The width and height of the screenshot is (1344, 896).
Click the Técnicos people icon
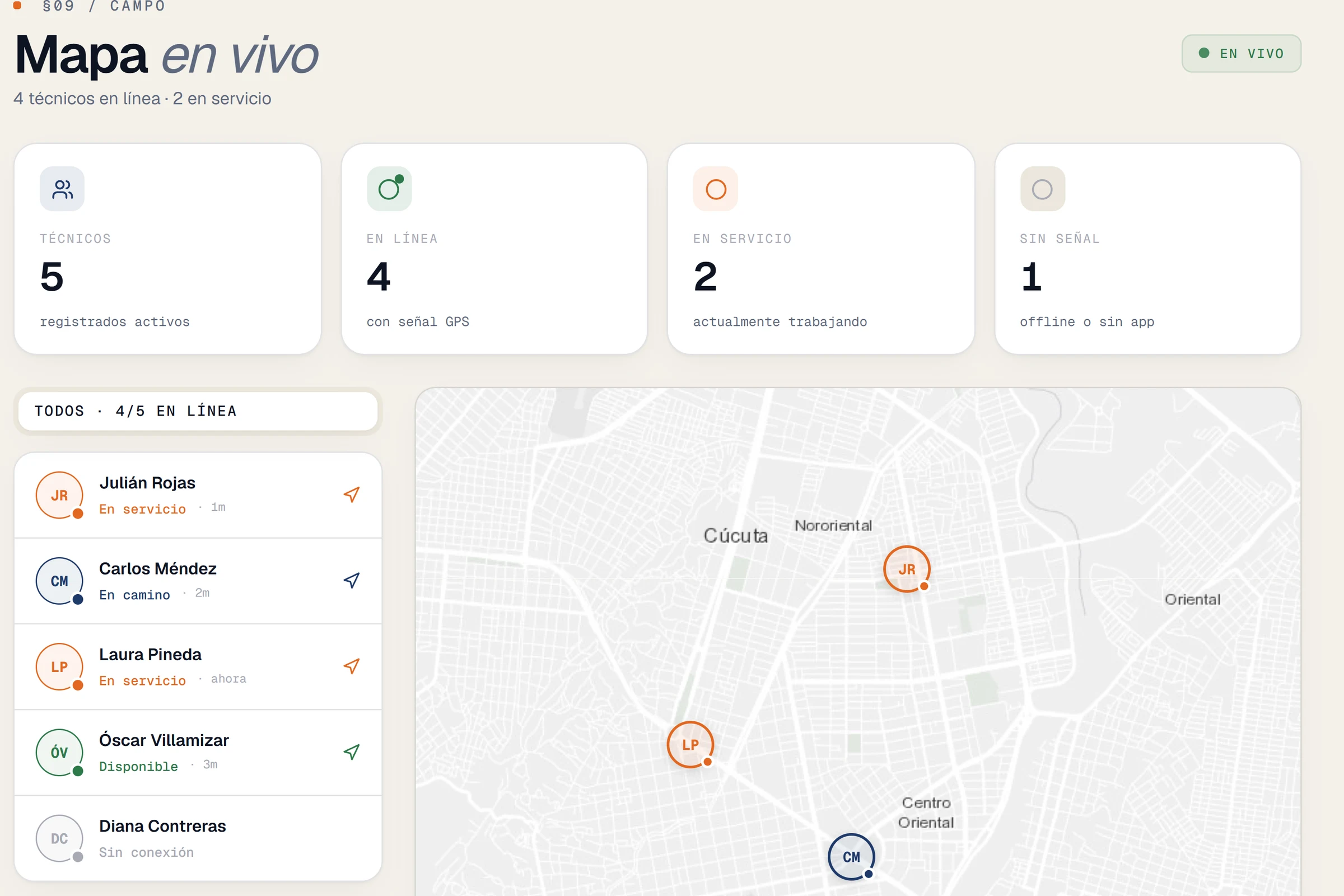click(62, 189)
